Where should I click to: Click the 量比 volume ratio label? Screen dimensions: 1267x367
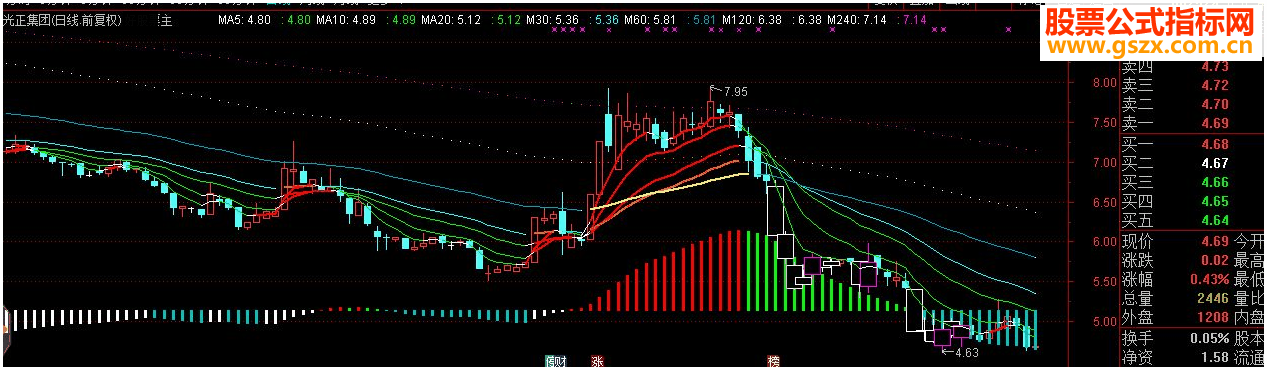tap(1250, 299)
